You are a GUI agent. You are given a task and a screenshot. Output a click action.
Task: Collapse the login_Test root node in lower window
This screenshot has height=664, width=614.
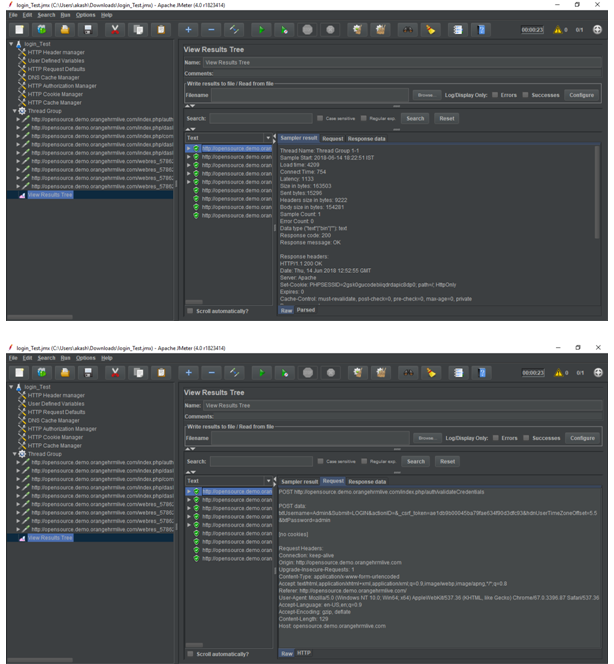11,387
